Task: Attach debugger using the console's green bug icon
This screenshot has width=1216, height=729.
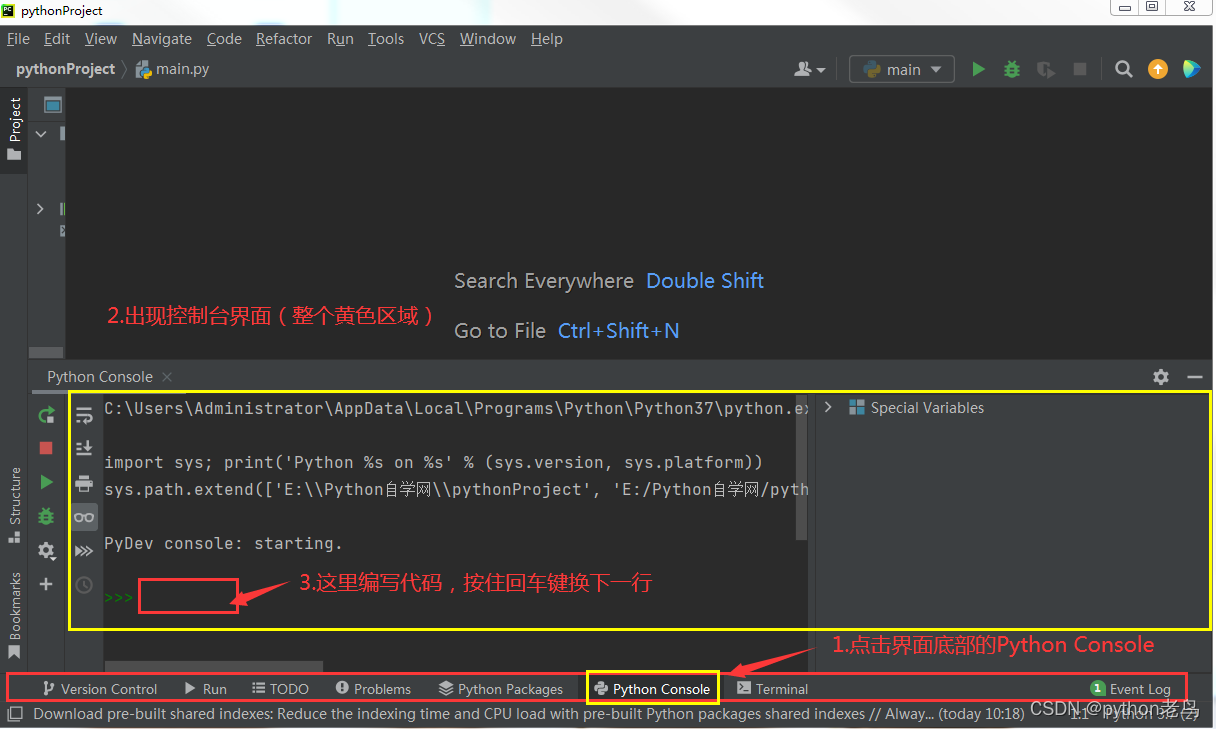Action: [x=46, y=516]
